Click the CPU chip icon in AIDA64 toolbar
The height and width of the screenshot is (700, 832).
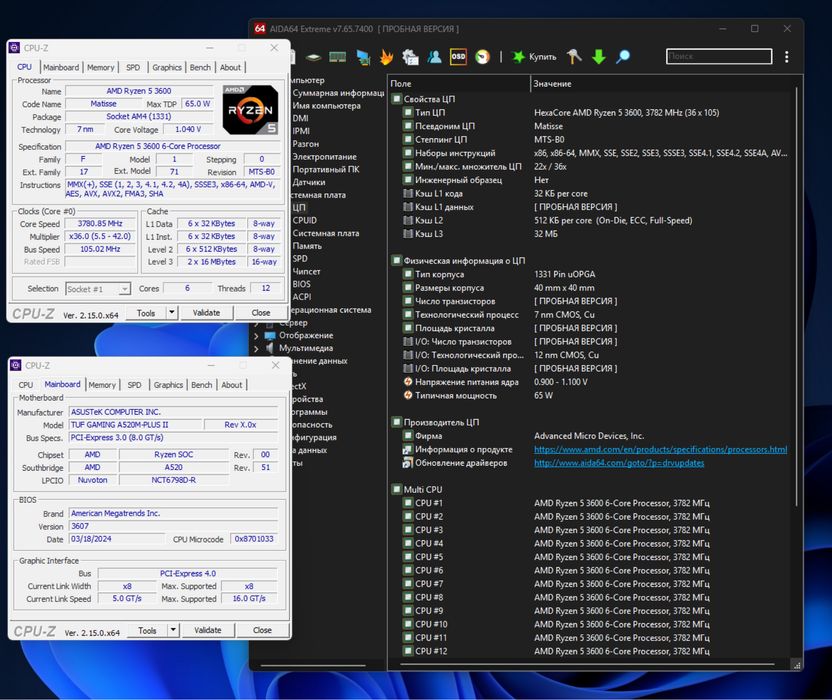(314, 57)
